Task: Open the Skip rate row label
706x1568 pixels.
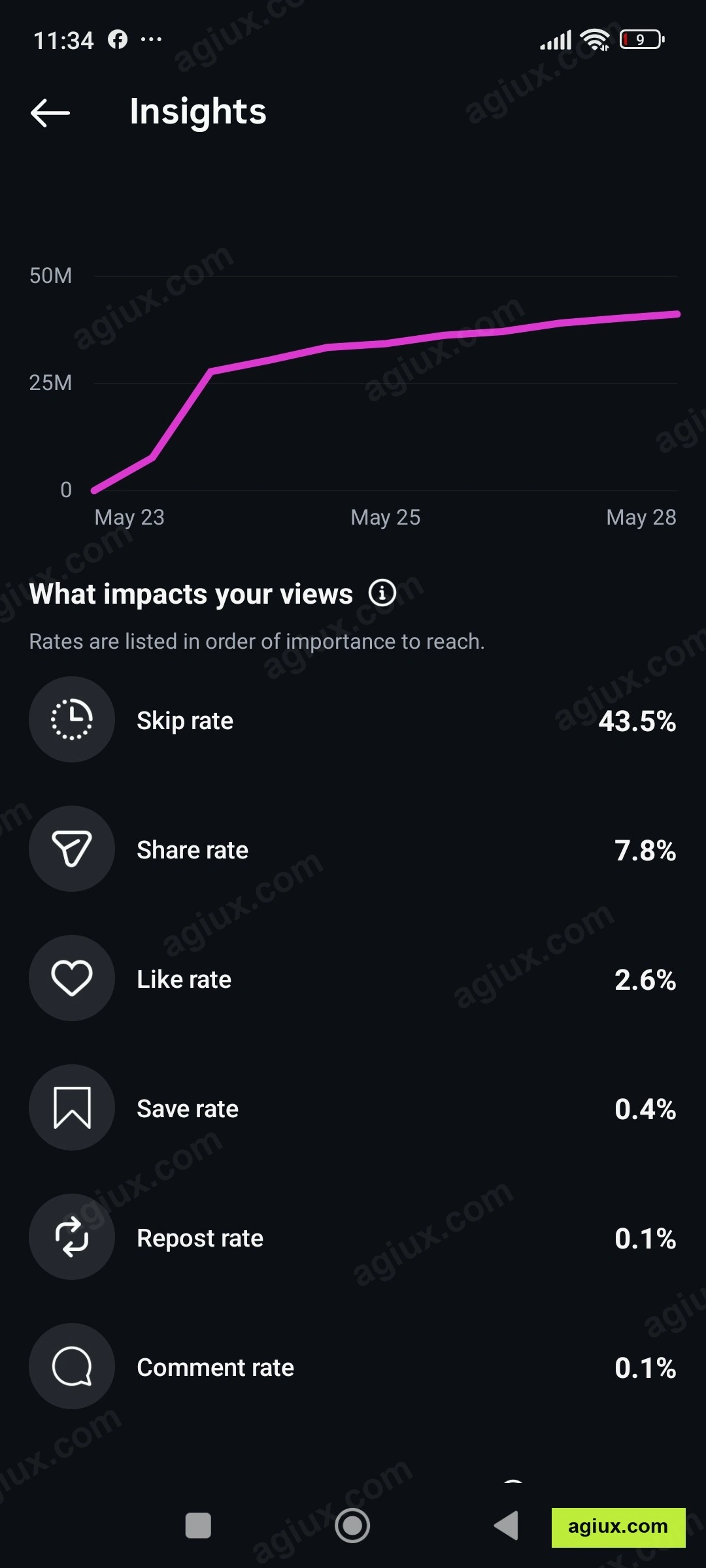Action: pyautogui.click(x=185, y=721)
